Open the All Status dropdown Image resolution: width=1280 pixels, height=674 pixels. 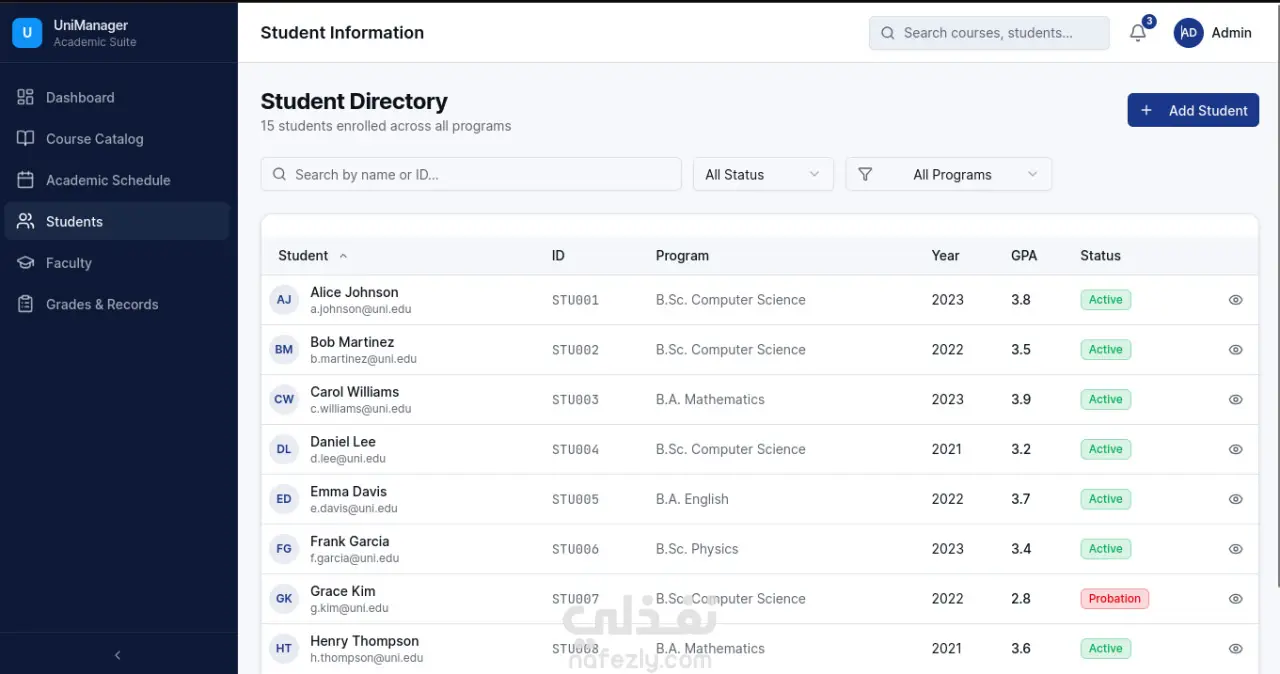tap(763, 174)
